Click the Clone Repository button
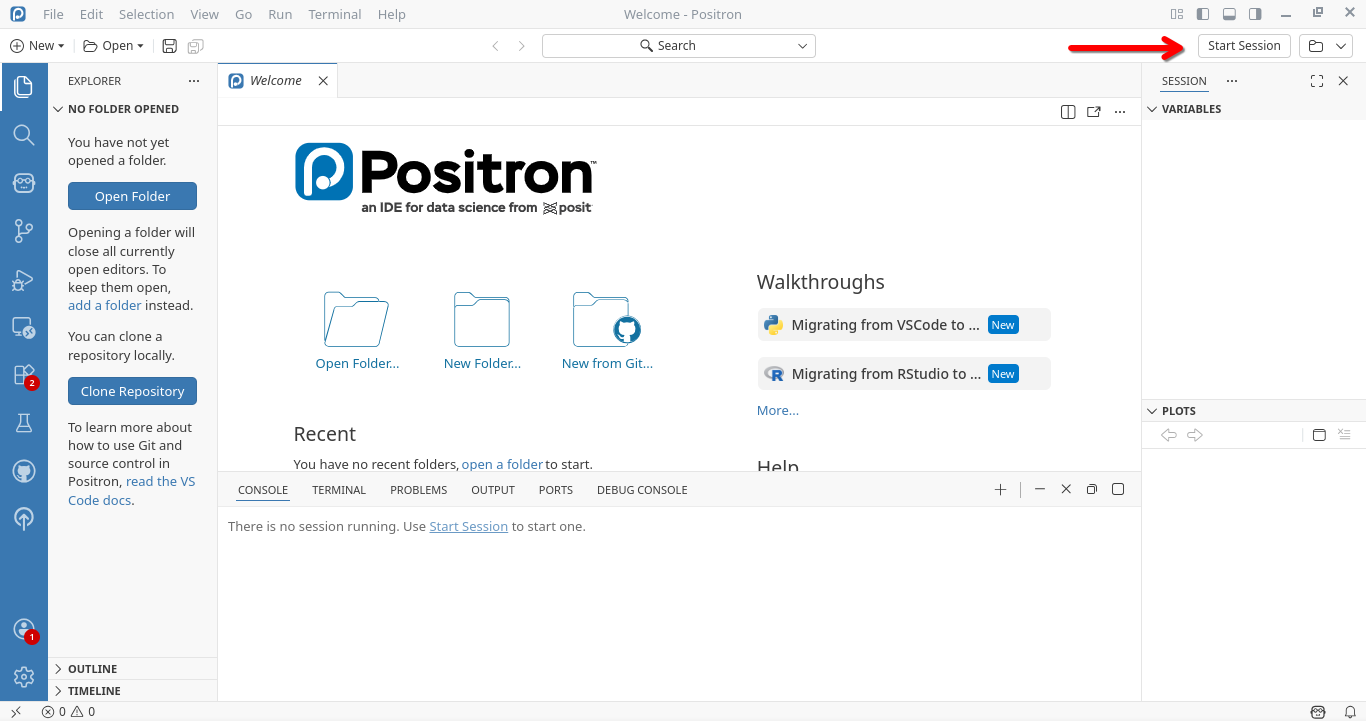The height and width of the screenshot is (721, 1366). 132,391
